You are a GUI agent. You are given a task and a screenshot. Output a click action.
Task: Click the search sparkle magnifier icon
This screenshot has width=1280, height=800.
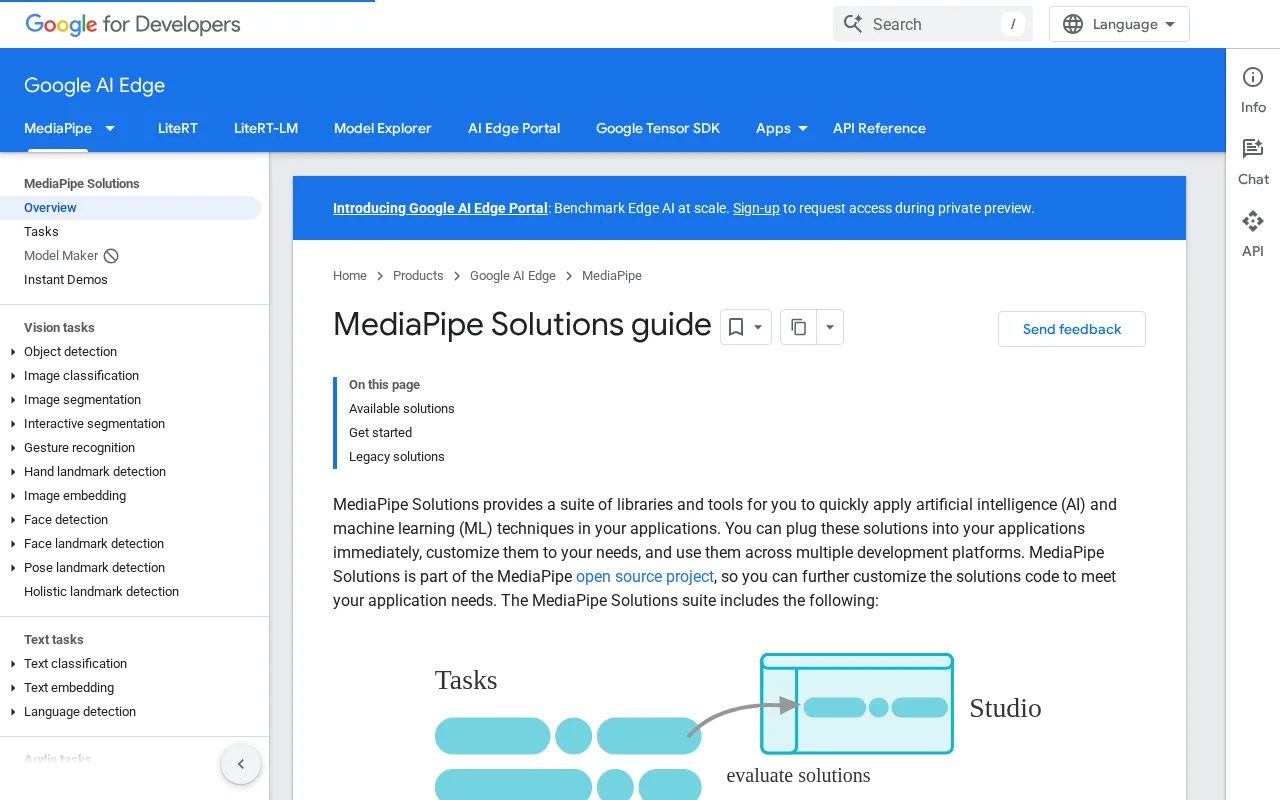click(x=853, y=24)
